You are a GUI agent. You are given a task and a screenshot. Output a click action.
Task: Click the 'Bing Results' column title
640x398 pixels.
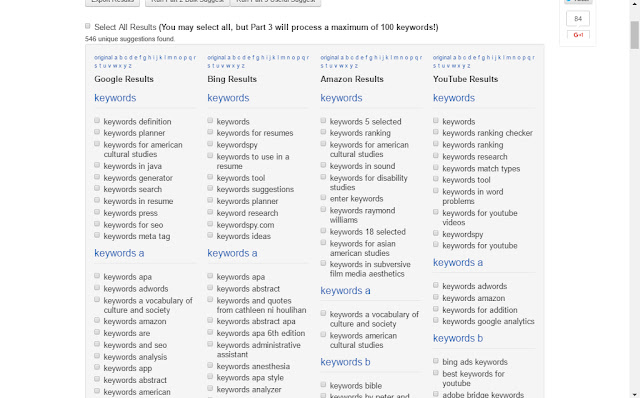[232, 79]
